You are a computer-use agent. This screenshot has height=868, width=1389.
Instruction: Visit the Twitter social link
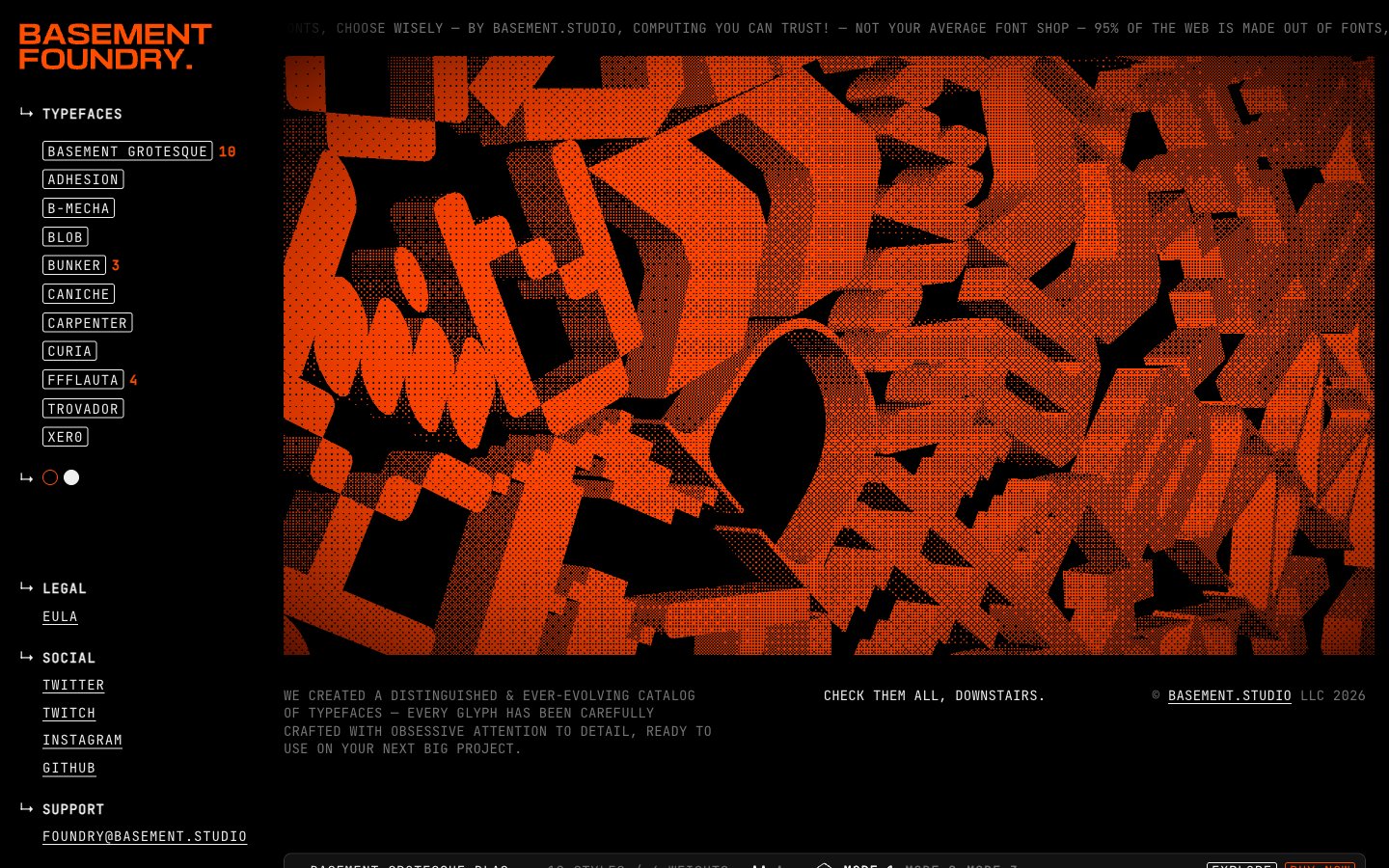coord(73,685)
